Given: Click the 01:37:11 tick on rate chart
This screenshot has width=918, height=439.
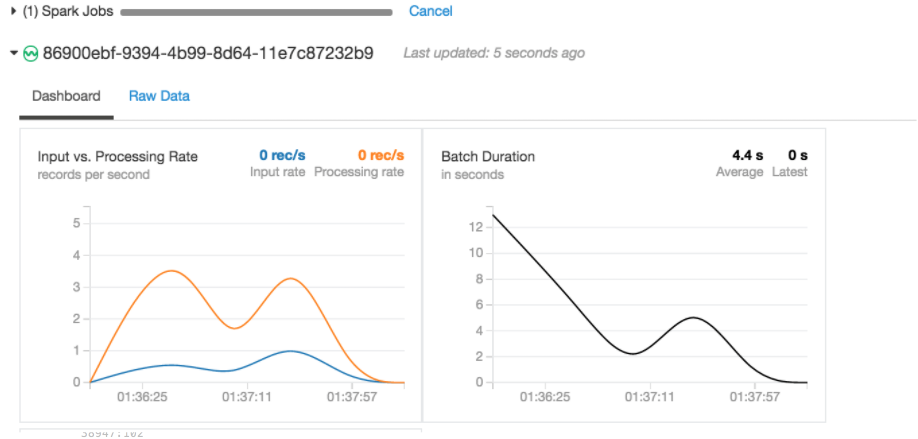Looking at the screenshot, I should click(x=246, y=397).
